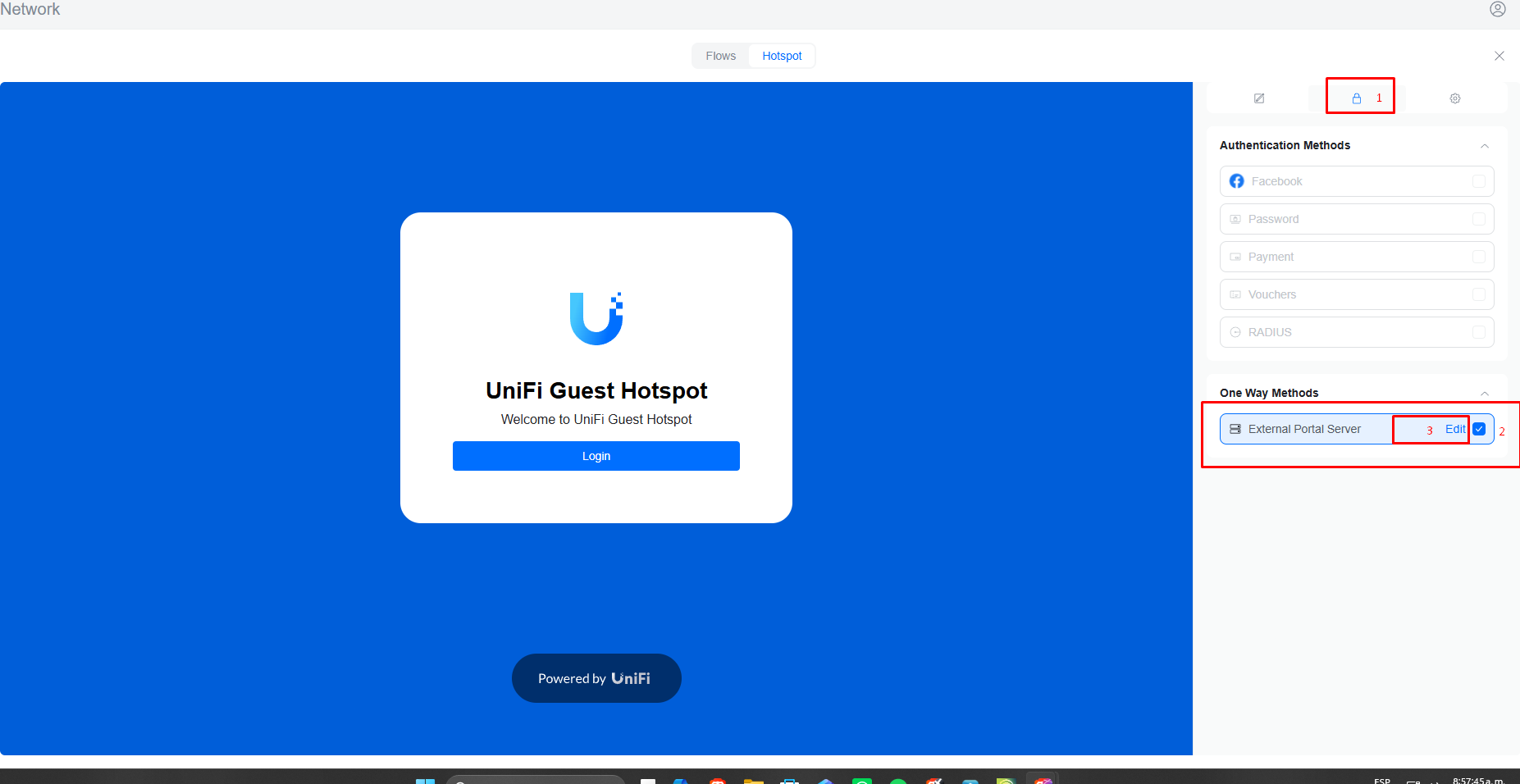Select the Hotspot tab
This screenshot has height=784, width=1520.
[782, 56]
